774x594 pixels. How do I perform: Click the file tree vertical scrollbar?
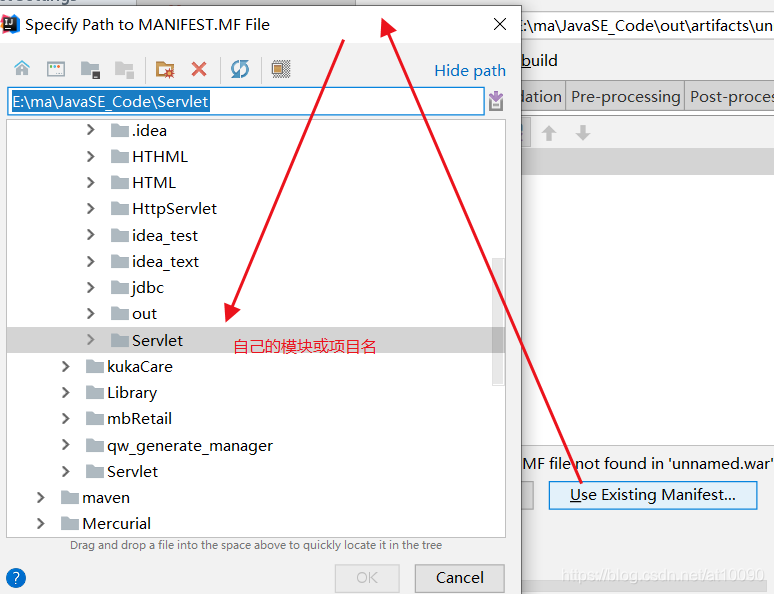[x=498, y=321]
